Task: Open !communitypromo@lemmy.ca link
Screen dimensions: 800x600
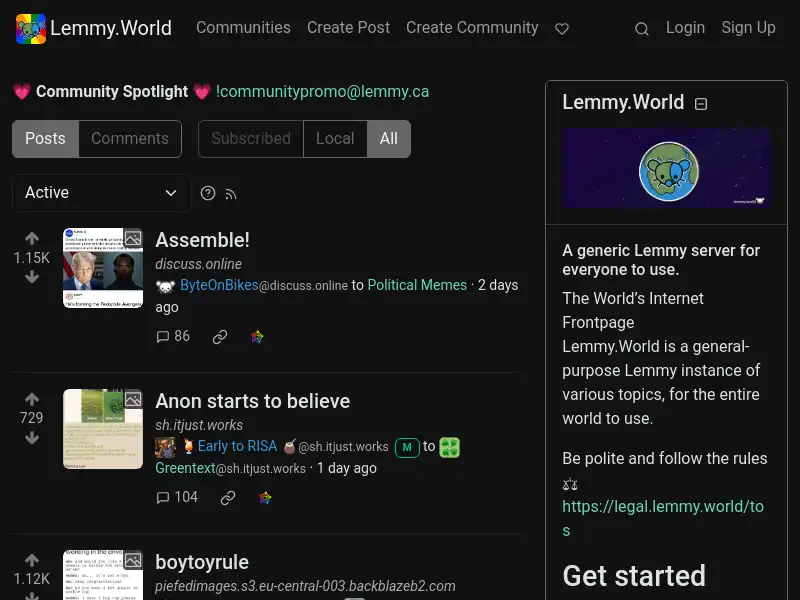Action: click(322, 92)
